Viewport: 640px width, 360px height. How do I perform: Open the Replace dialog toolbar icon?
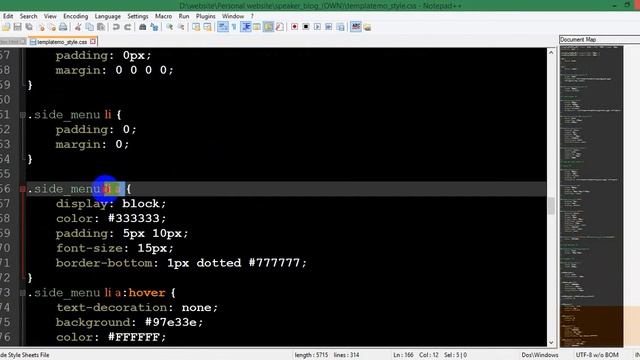[154, 27]
